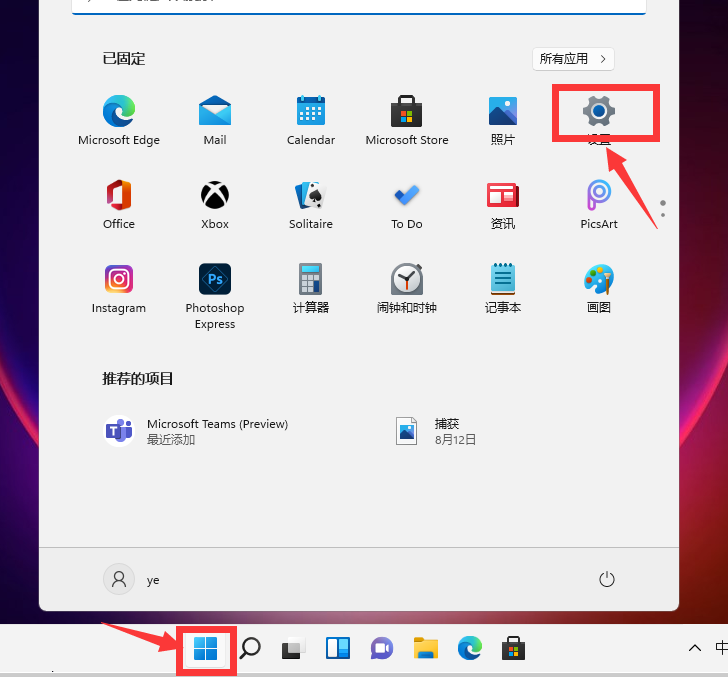Open Task View on taskbar
The width and height of the screenshot is (728, 677).
[x=294, y=648]
